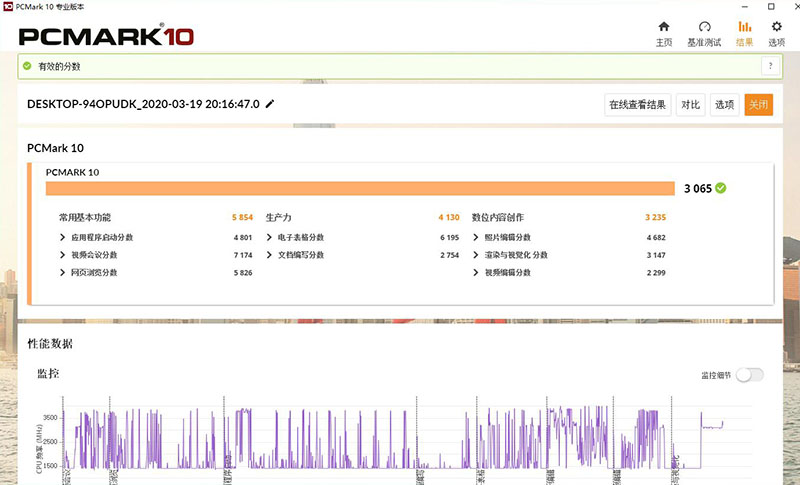Click the PCMARK 10 logo
This screenshot has height=485, width=800.
coord(106,35)
